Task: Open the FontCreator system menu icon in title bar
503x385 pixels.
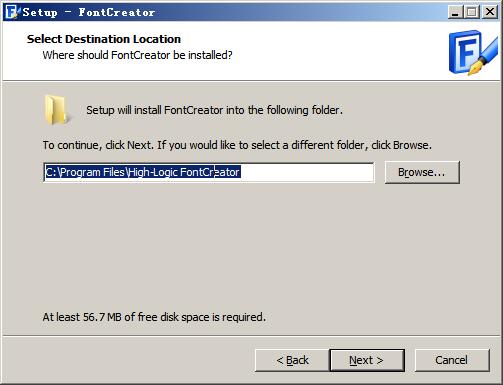Action: [x=12, y=12]
